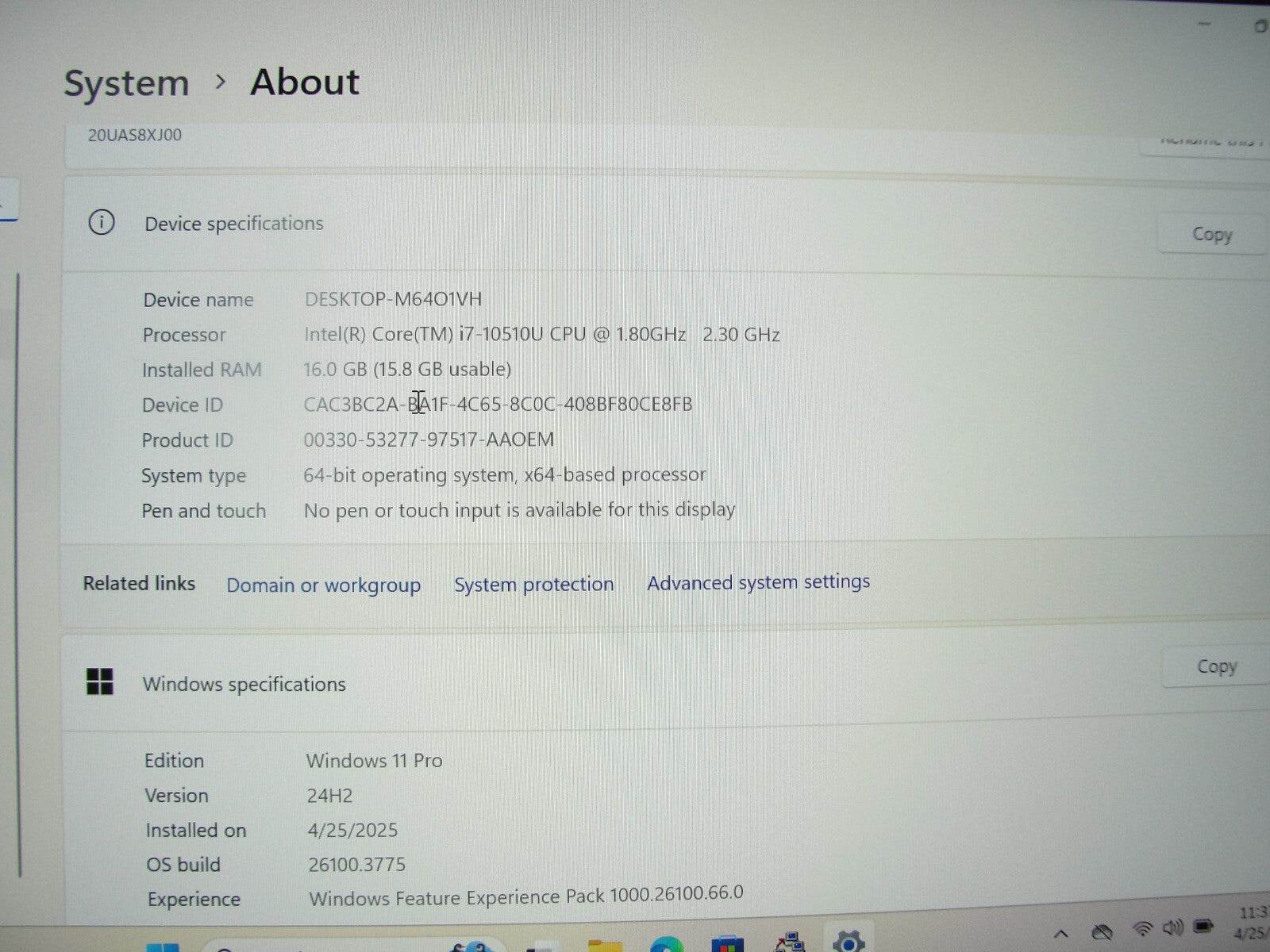Open the System protection link

(x=533, y=585)
